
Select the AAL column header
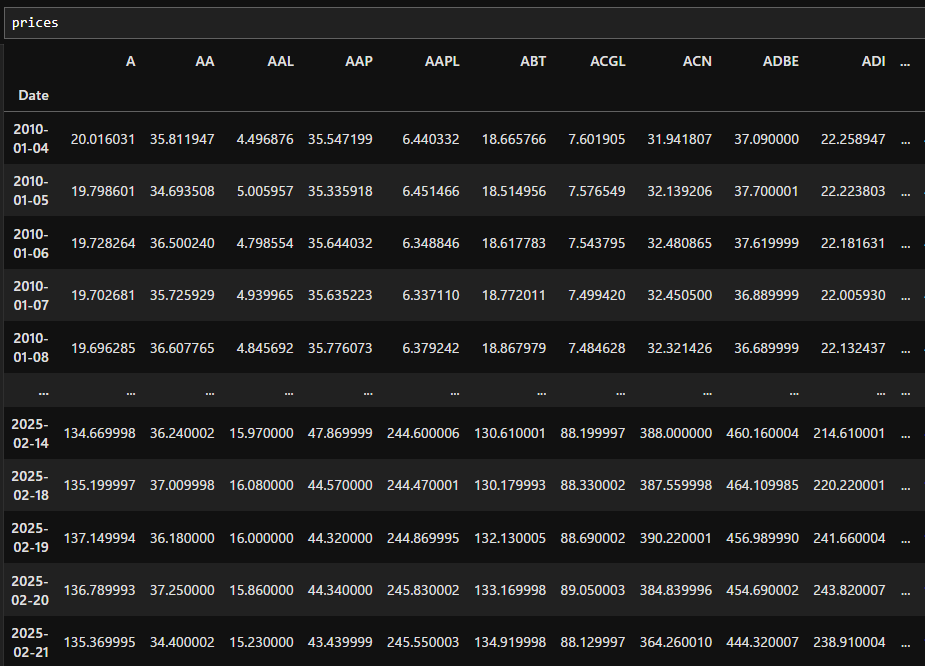click(x=280, y=61)
